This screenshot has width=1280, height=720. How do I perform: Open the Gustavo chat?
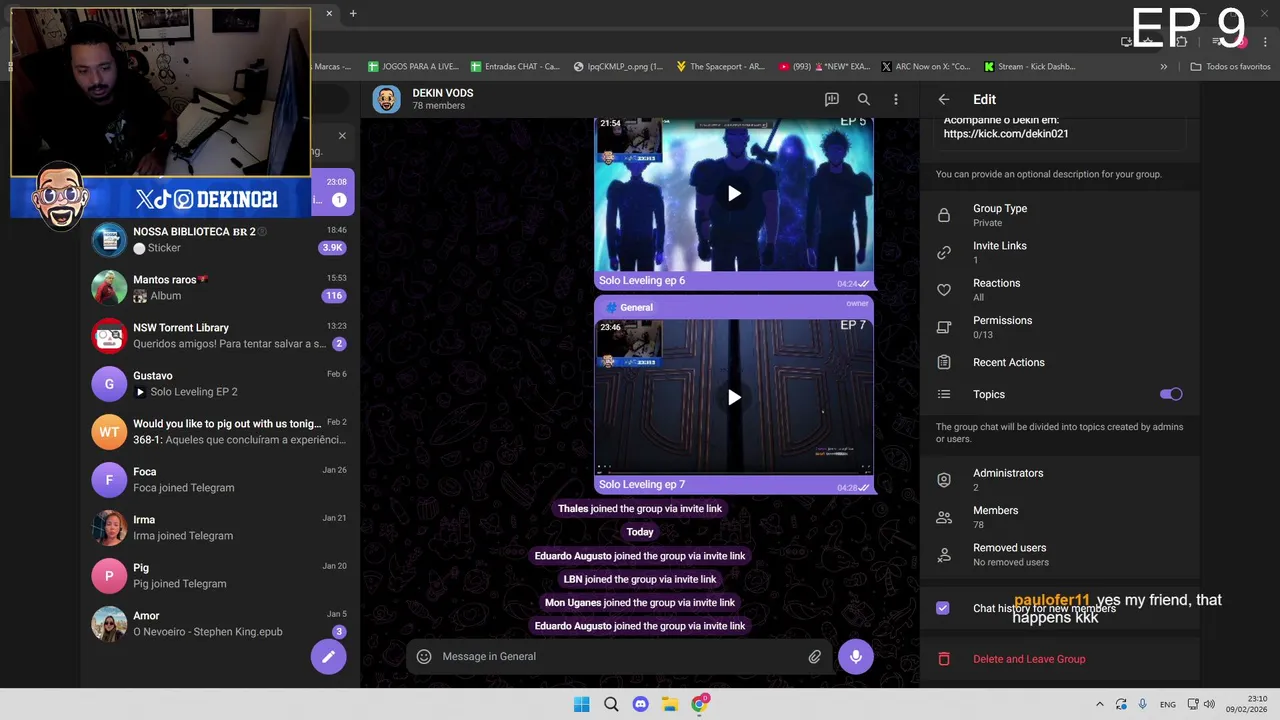click(219, 384)
